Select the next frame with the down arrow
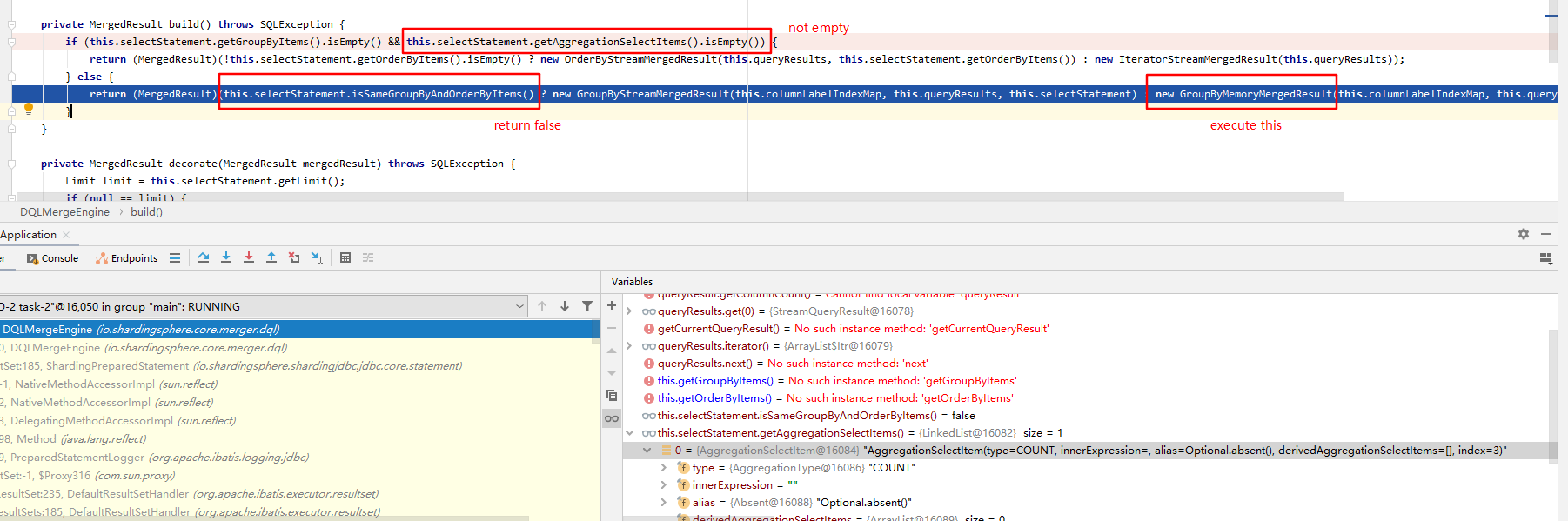Screen dimensions: 1568x521 coord(565,306)
